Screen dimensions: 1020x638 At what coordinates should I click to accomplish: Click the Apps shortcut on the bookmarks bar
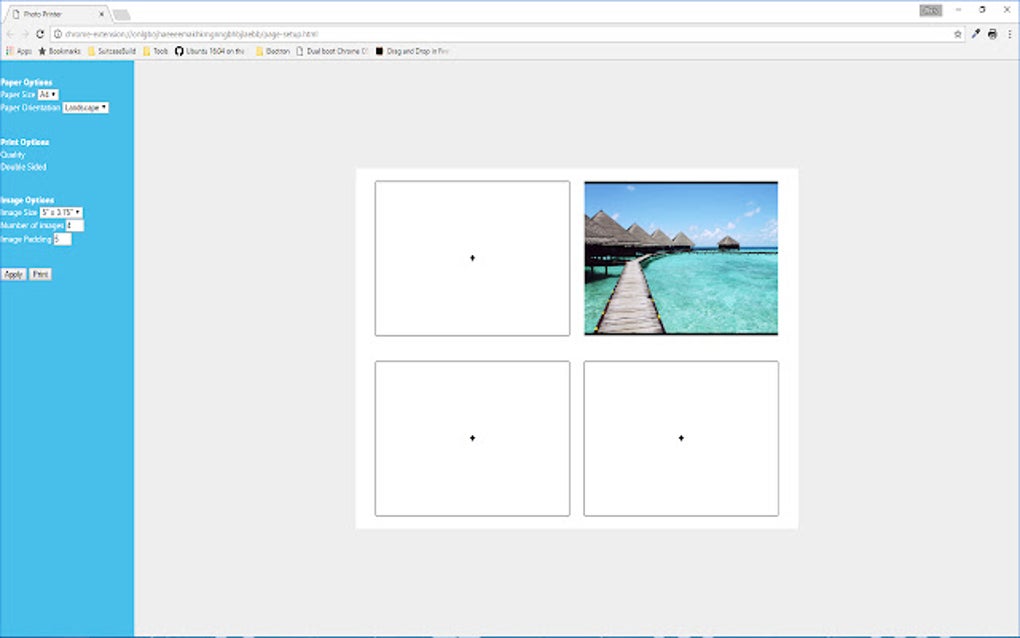[19, 50]
